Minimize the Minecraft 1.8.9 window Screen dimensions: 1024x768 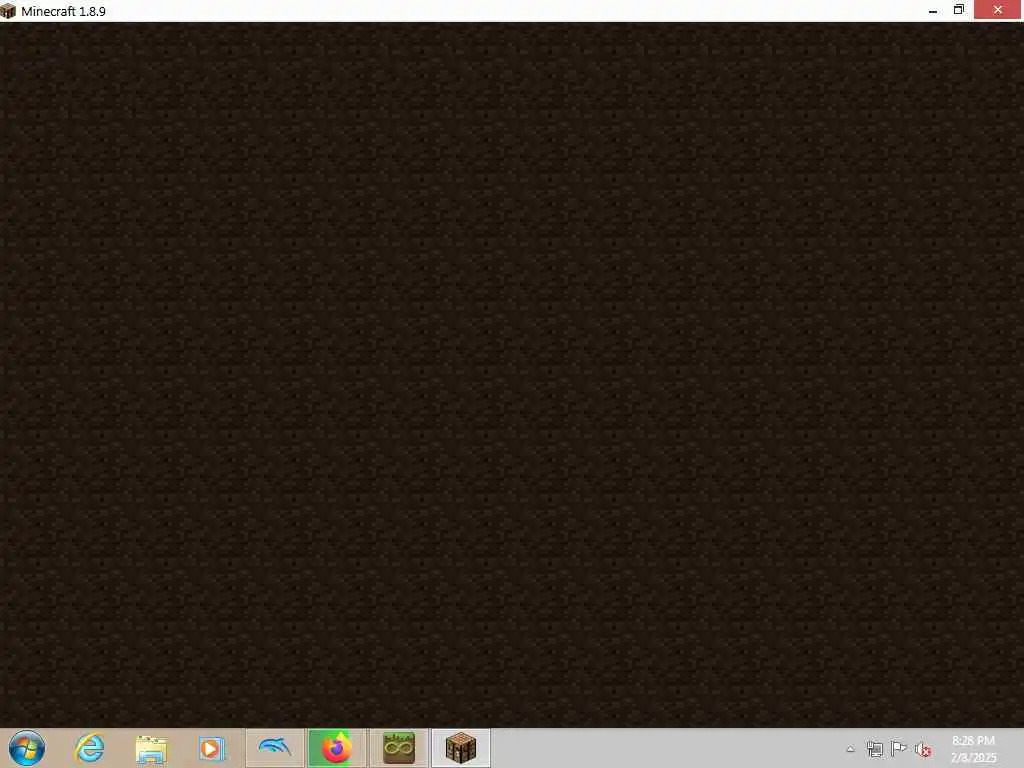(933, 10)
